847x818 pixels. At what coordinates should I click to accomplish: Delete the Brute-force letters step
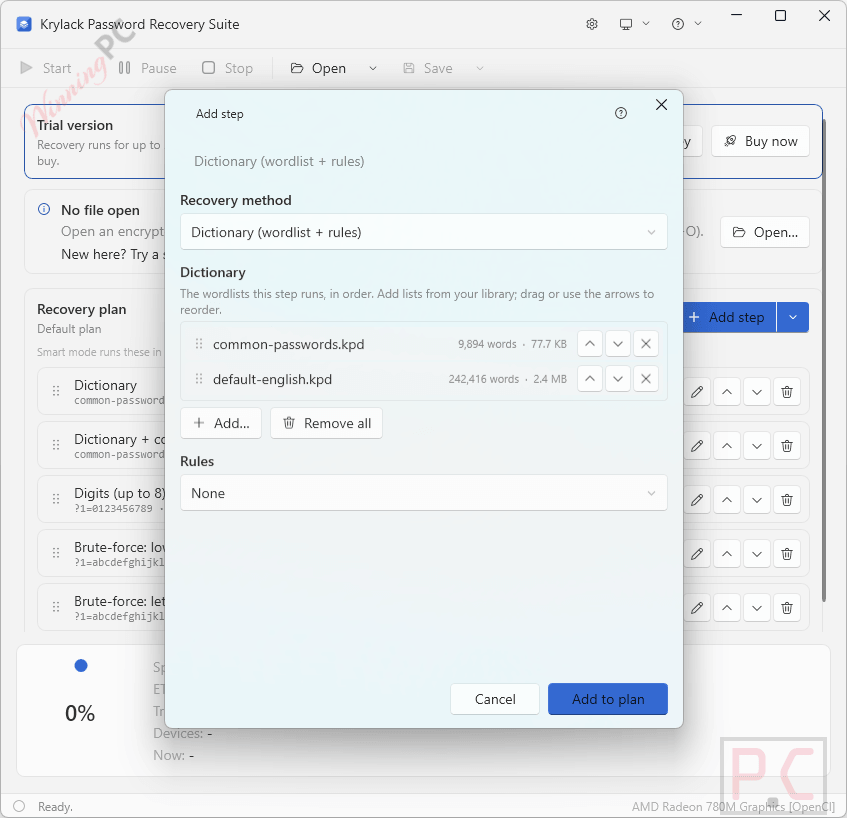(787, 608)
